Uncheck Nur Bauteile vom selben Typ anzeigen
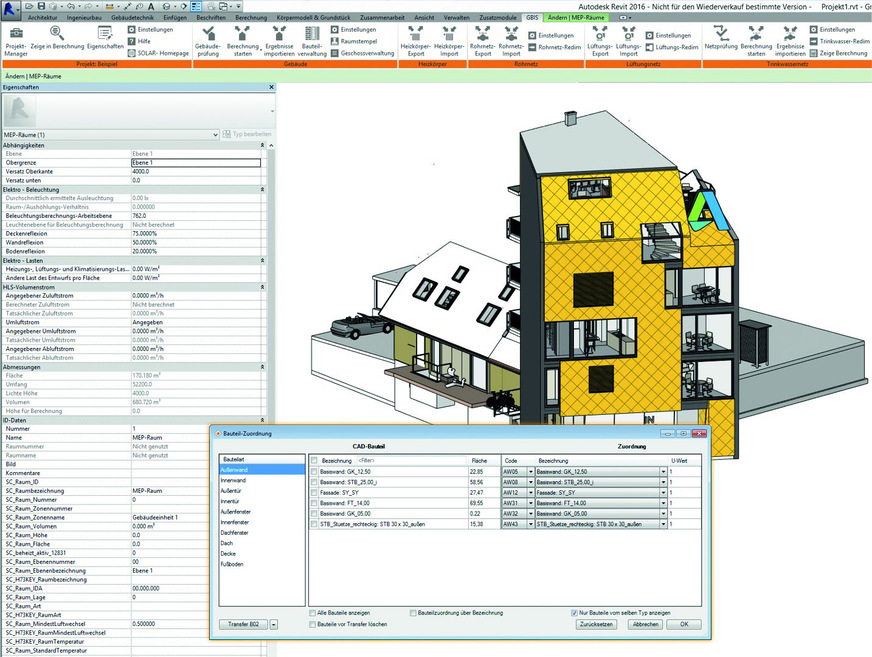872x657 pixels. point(574,613)
